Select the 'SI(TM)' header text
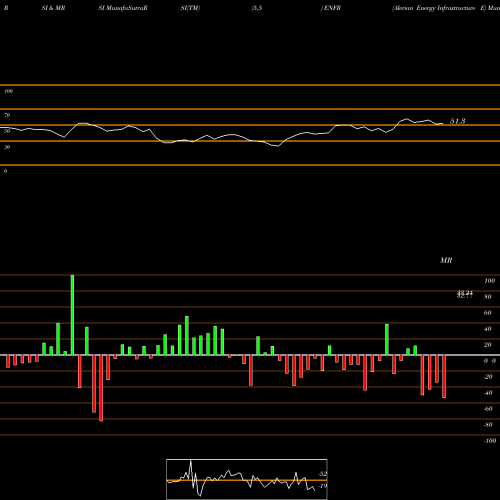The image size is (500, 500). [x=190, y=8]
